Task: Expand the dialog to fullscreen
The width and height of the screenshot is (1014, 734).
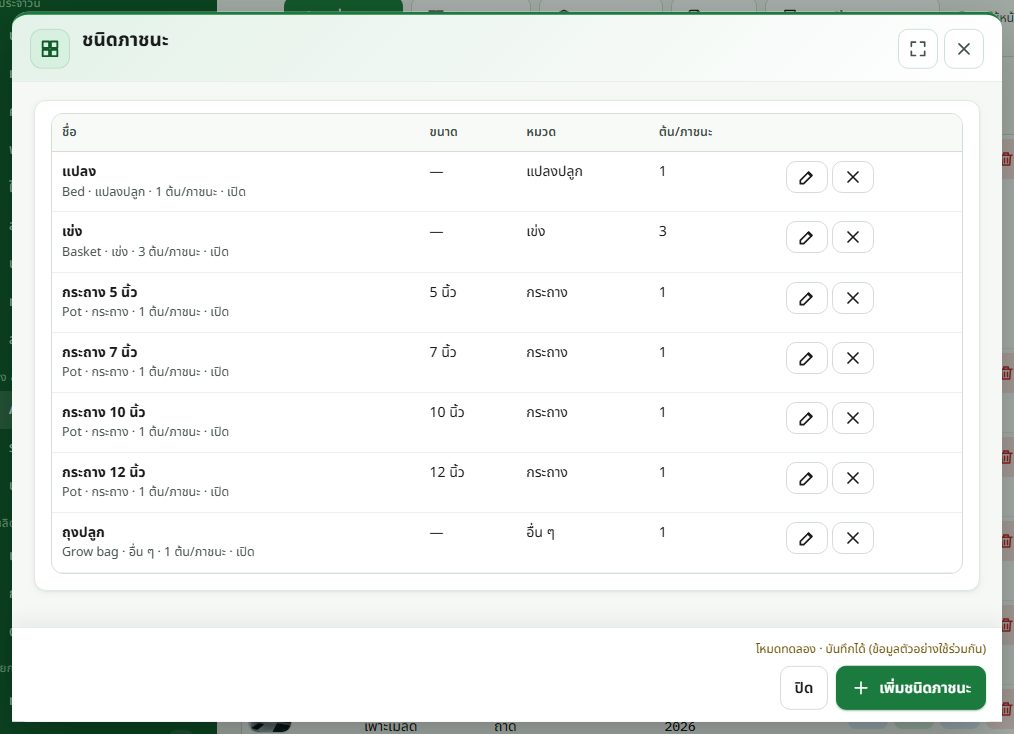Action: click(918, 49)
